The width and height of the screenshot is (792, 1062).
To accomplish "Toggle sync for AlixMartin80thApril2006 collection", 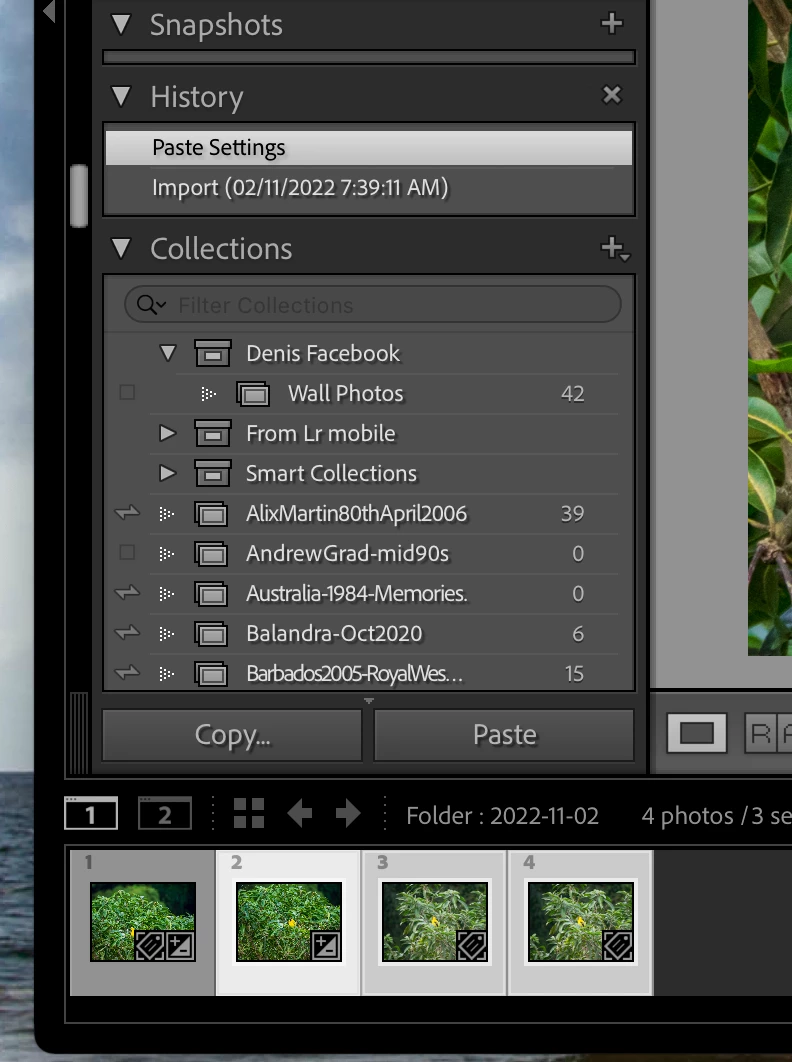I will 127,513.
